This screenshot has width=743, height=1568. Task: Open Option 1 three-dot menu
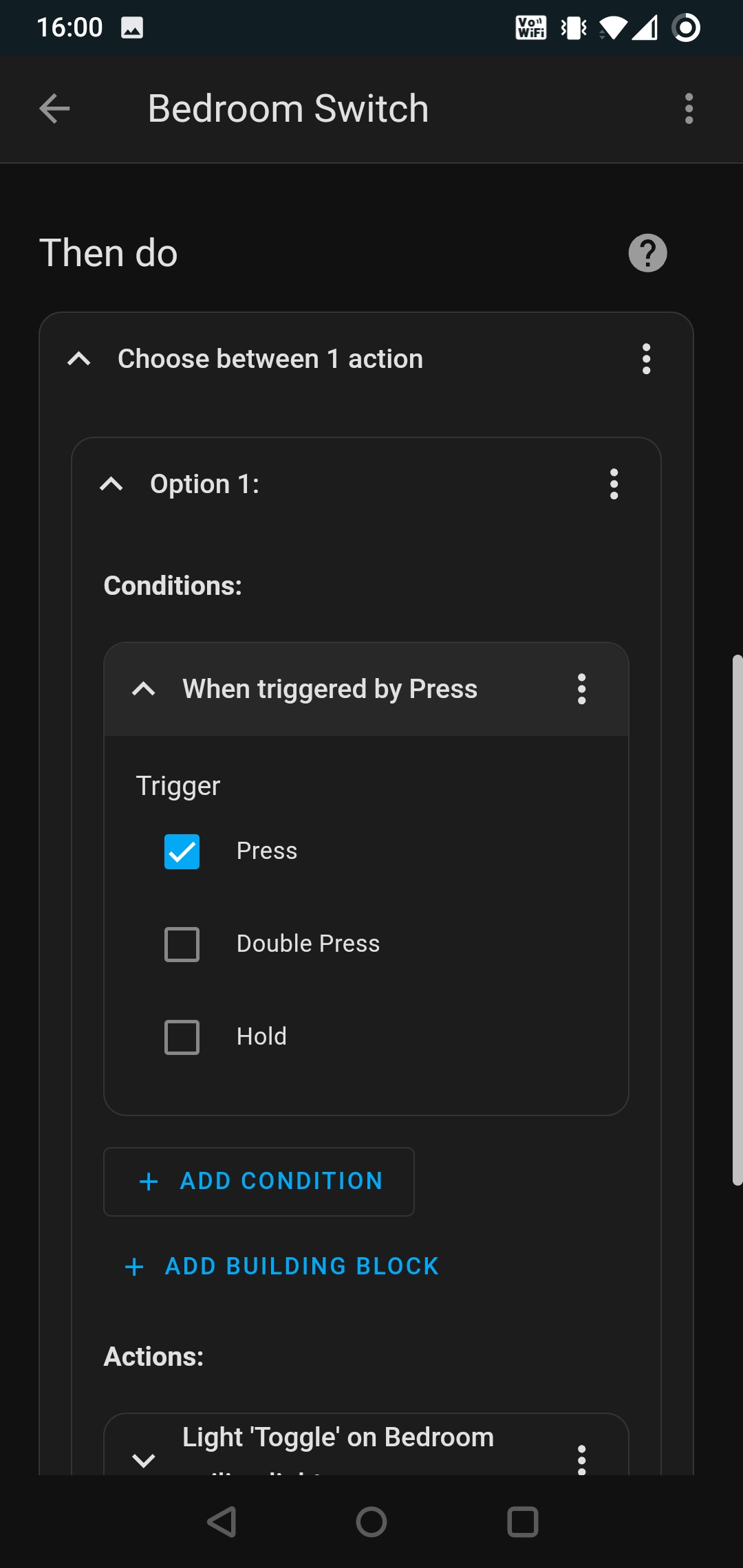(614, 484)
